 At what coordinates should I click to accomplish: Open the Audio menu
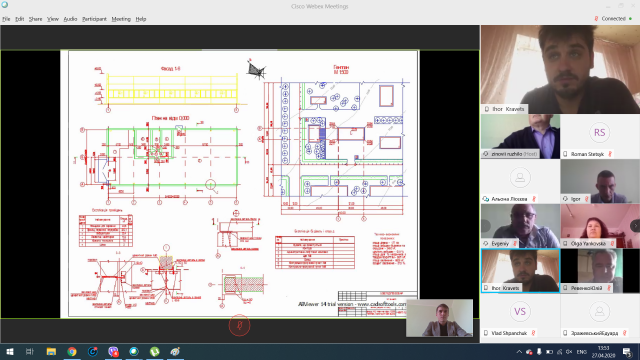[x=70, y=19]
